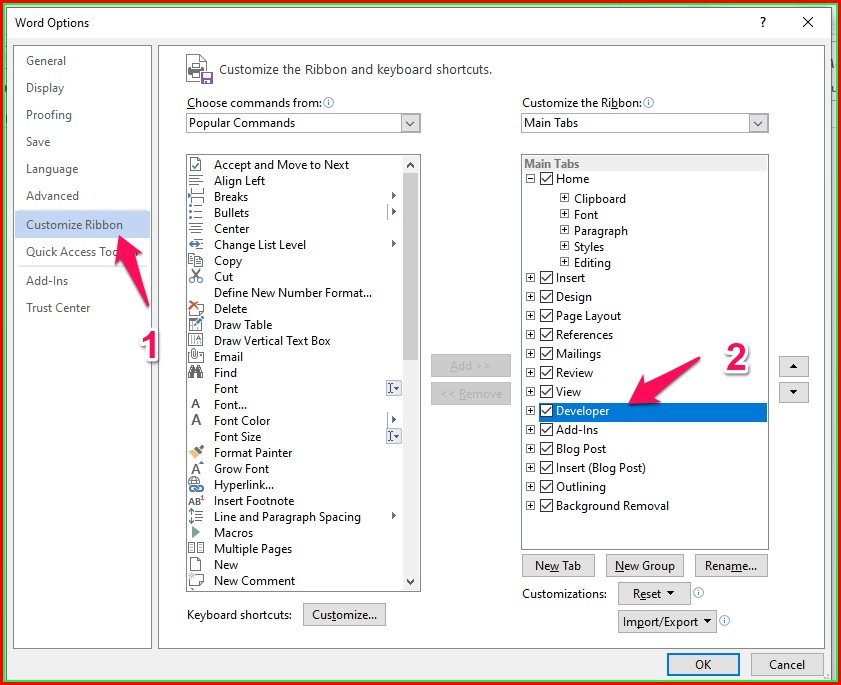Expand the Developer tab node

[530, 410]
